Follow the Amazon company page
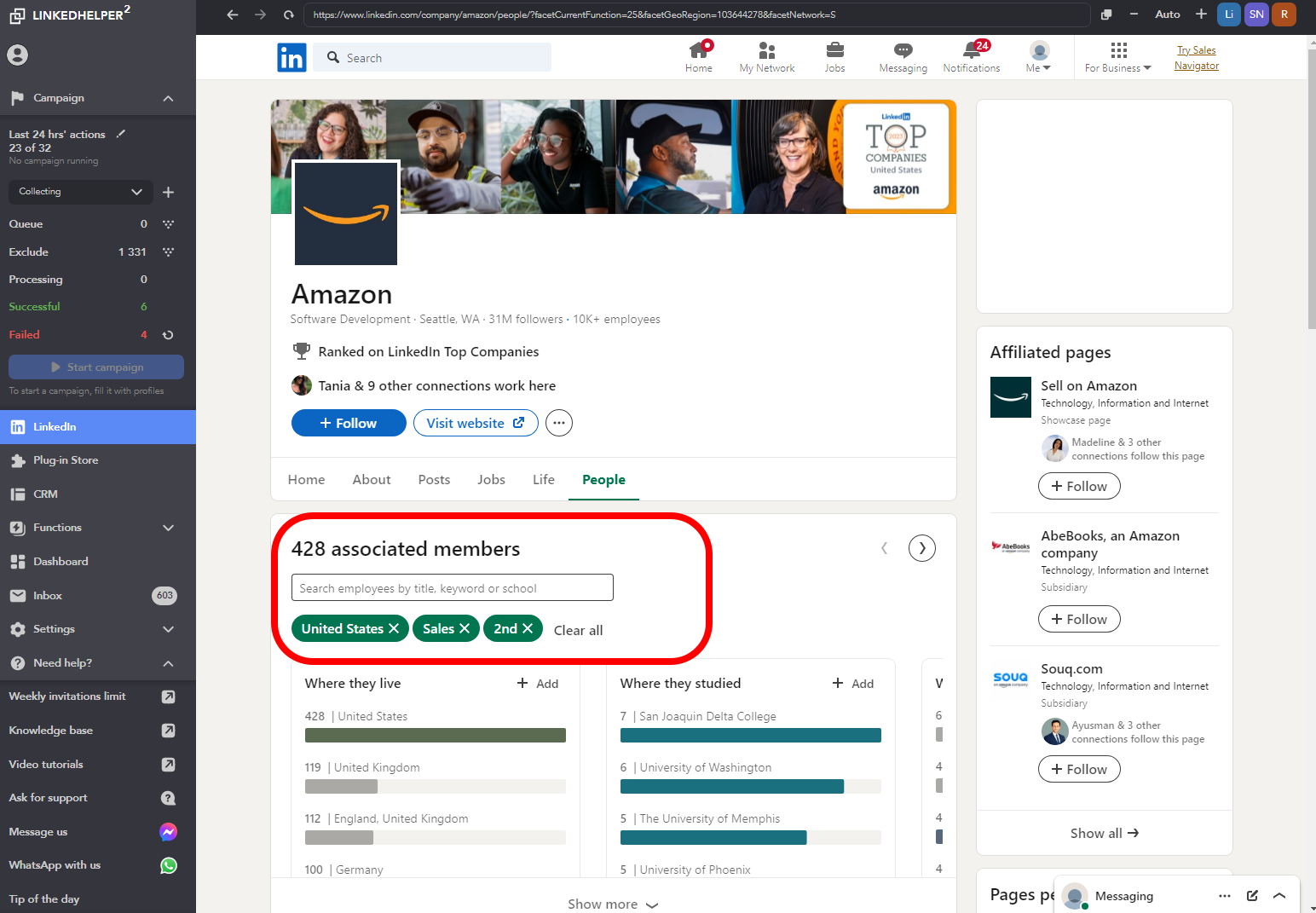The image size is (1316, 913). [x=349, y=423]
